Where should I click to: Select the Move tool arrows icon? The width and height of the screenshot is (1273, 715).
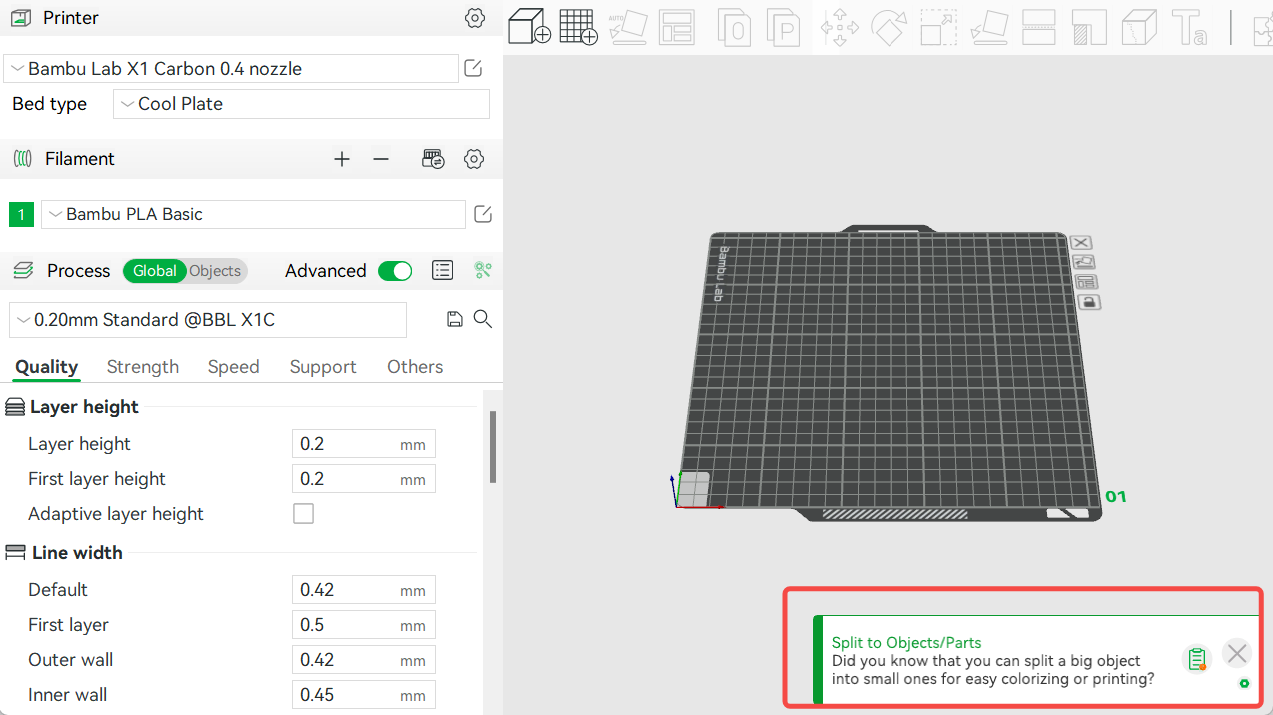(839, 27)
